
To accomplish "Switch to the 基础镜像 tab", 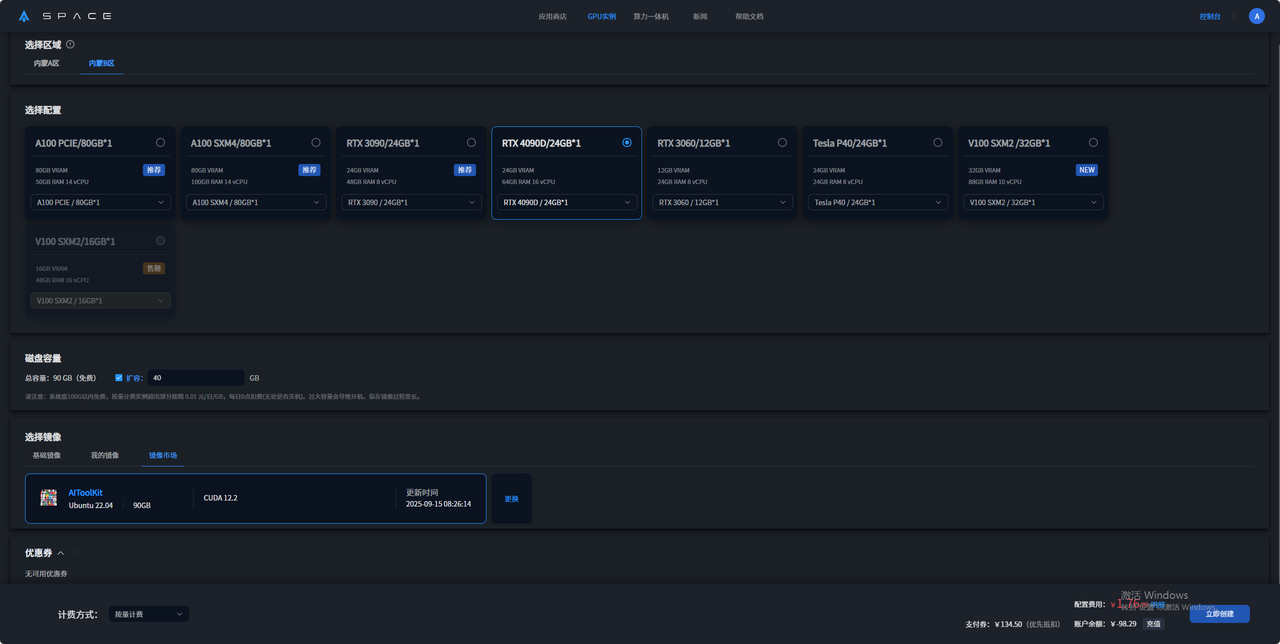I will pyautogui.click(x=46, y=455).
